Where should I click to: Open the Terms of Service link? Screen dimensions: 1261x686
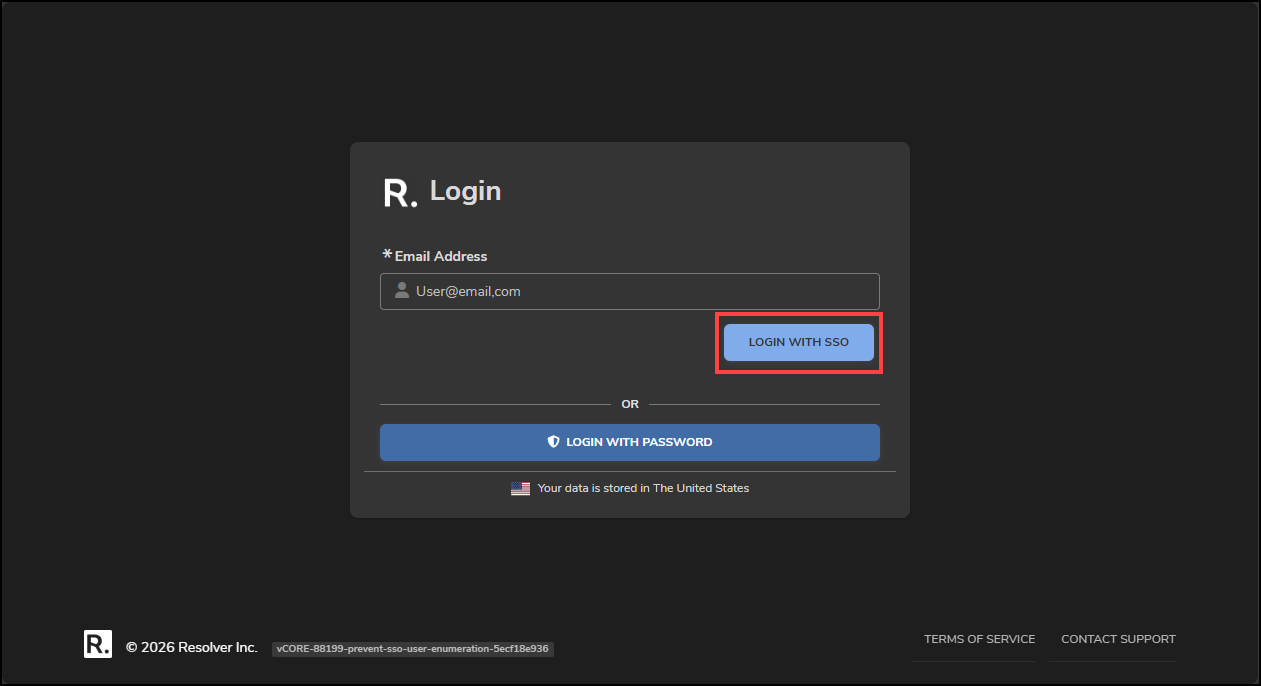[x=979, y=639]
